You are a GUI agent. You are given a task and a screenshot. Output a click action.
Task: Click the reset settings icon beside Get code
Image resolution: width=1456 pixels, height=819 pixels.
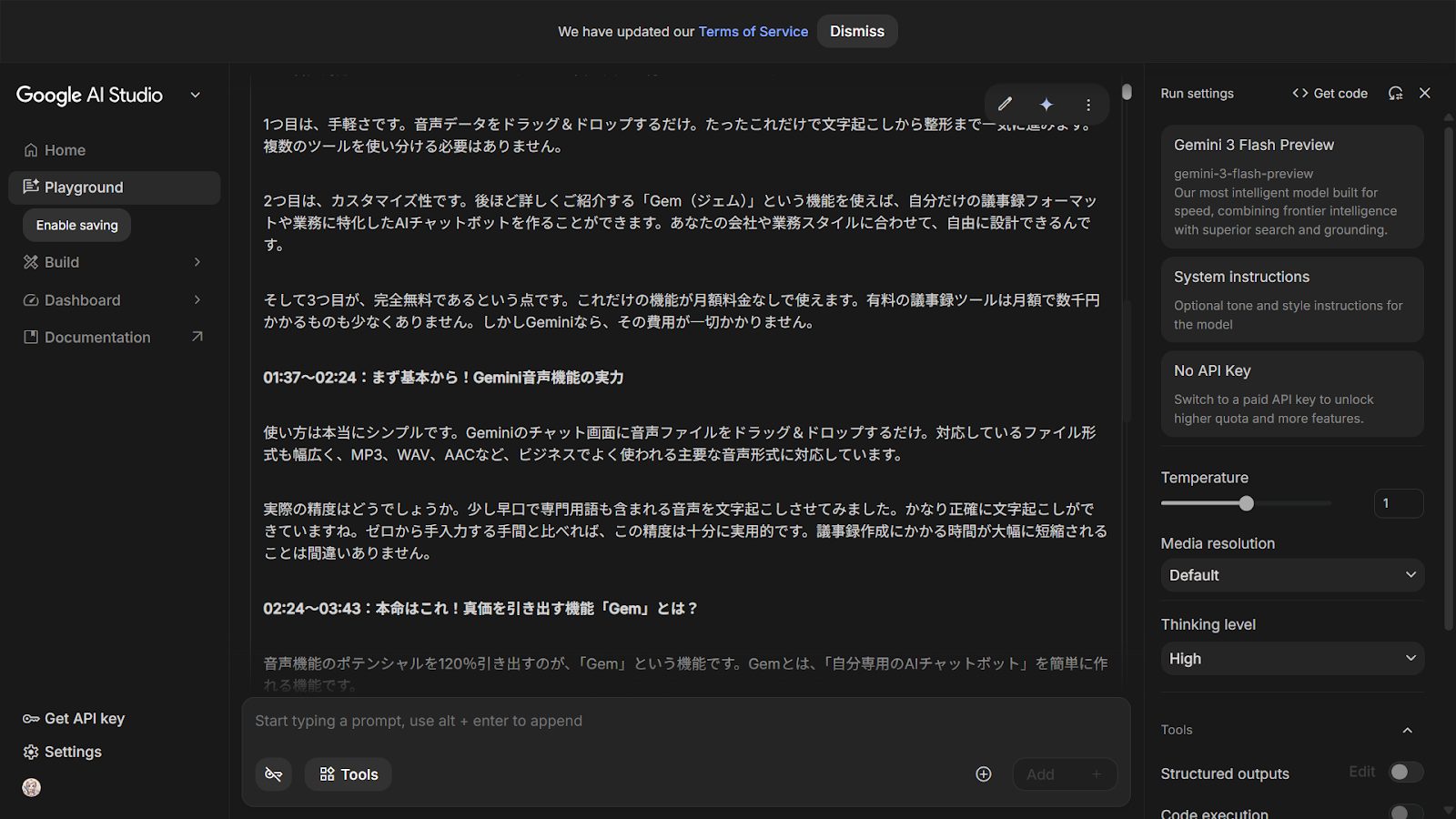tap(1395, 93)
